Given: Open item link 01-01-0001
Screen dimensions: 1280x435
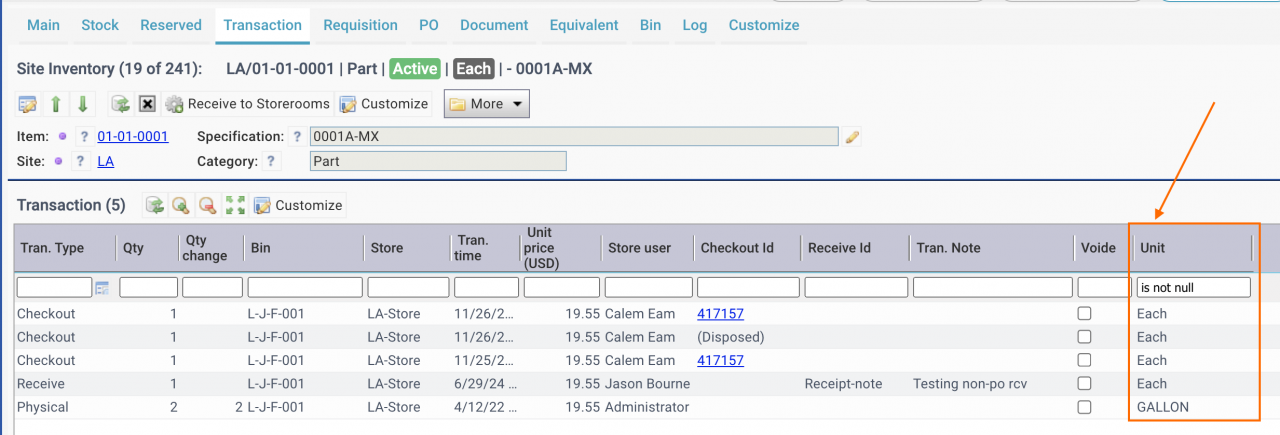Looking at the screenshot, I should point(132,137).
